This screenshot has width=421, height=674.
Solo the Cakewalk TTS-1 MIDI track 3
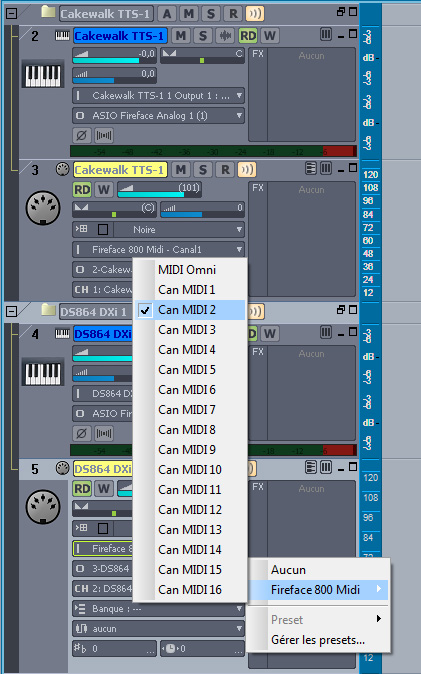coord(203,170)
